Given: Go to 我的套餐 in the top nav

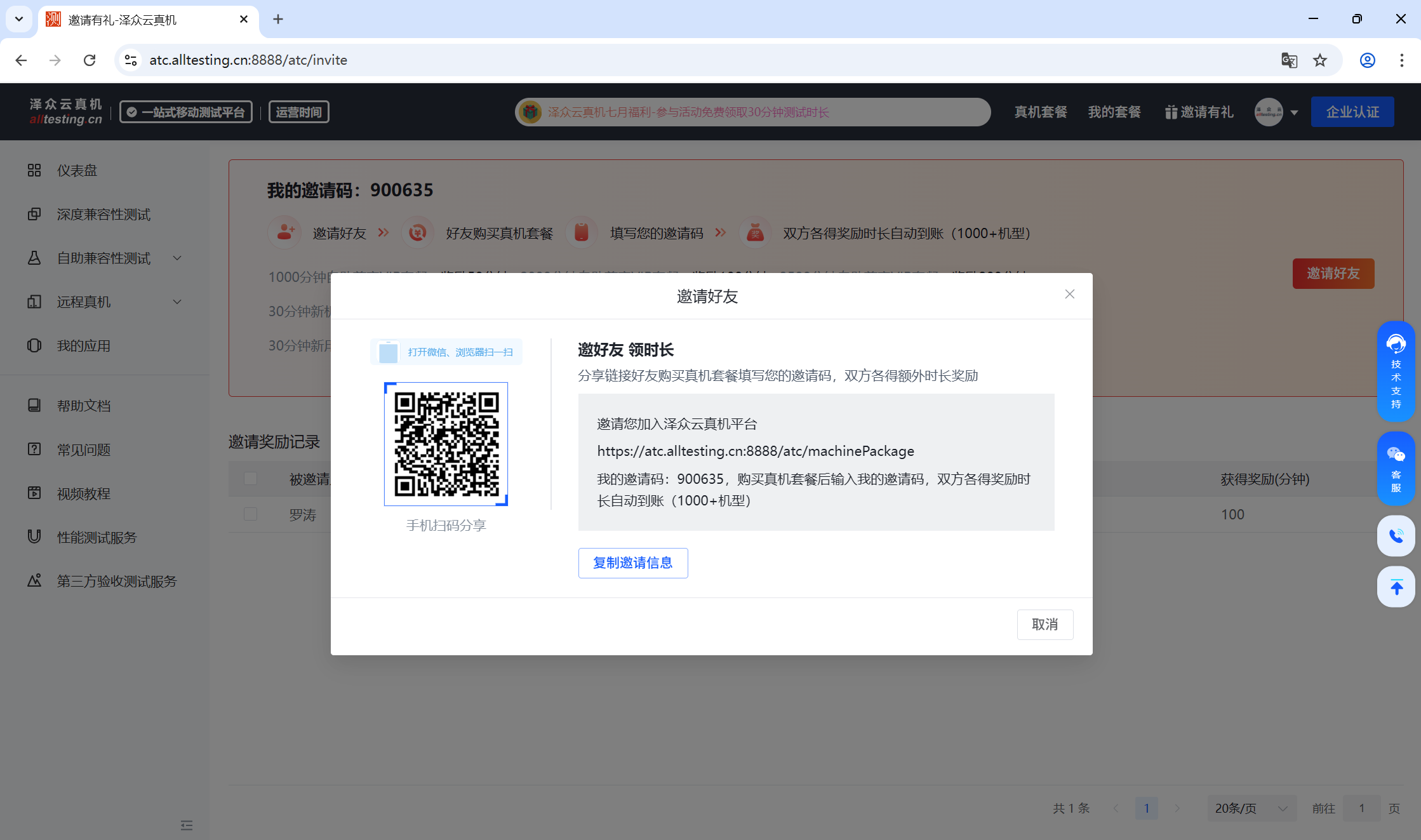Looking at the screenshot, I should 1114,112.
